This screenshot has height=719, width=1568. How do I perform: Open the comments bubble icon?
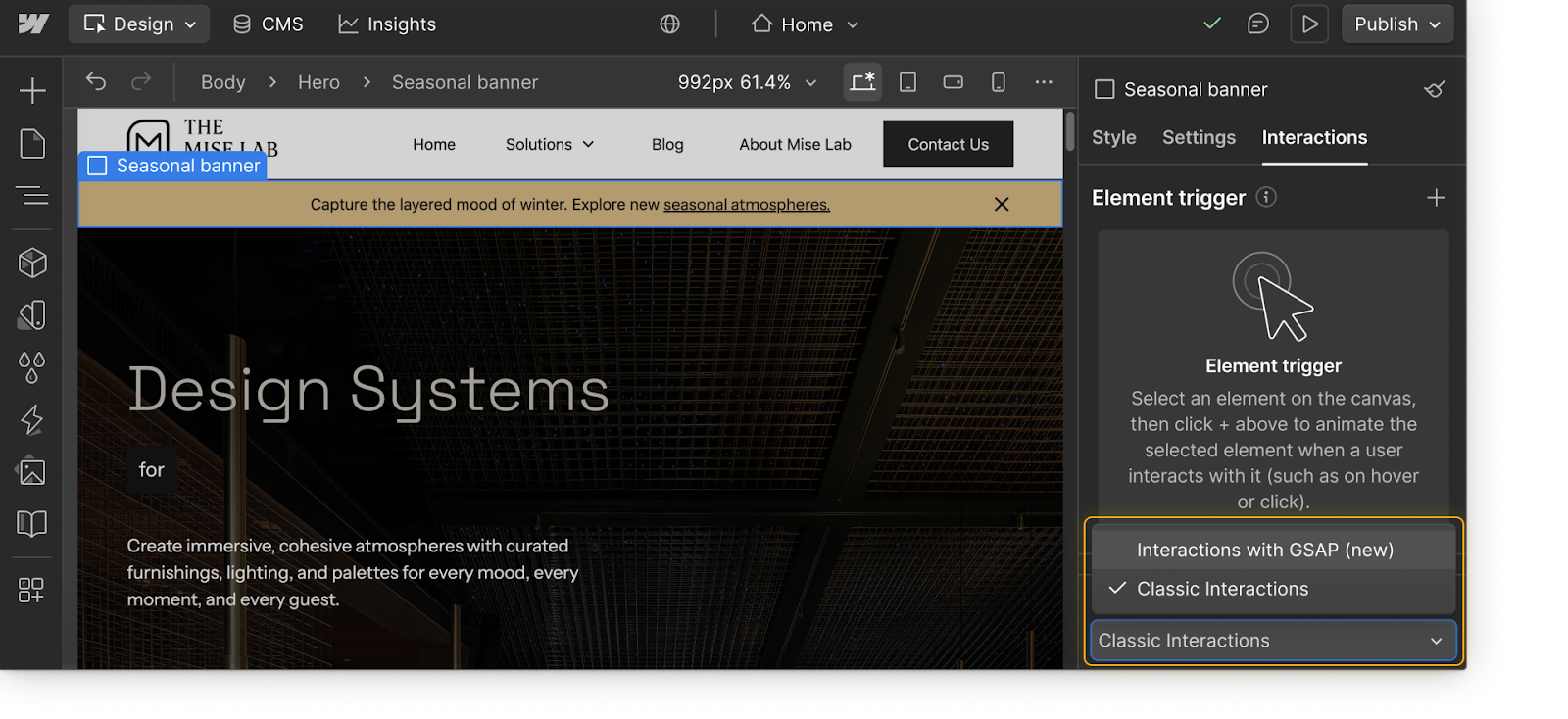tap(1258, 24)
